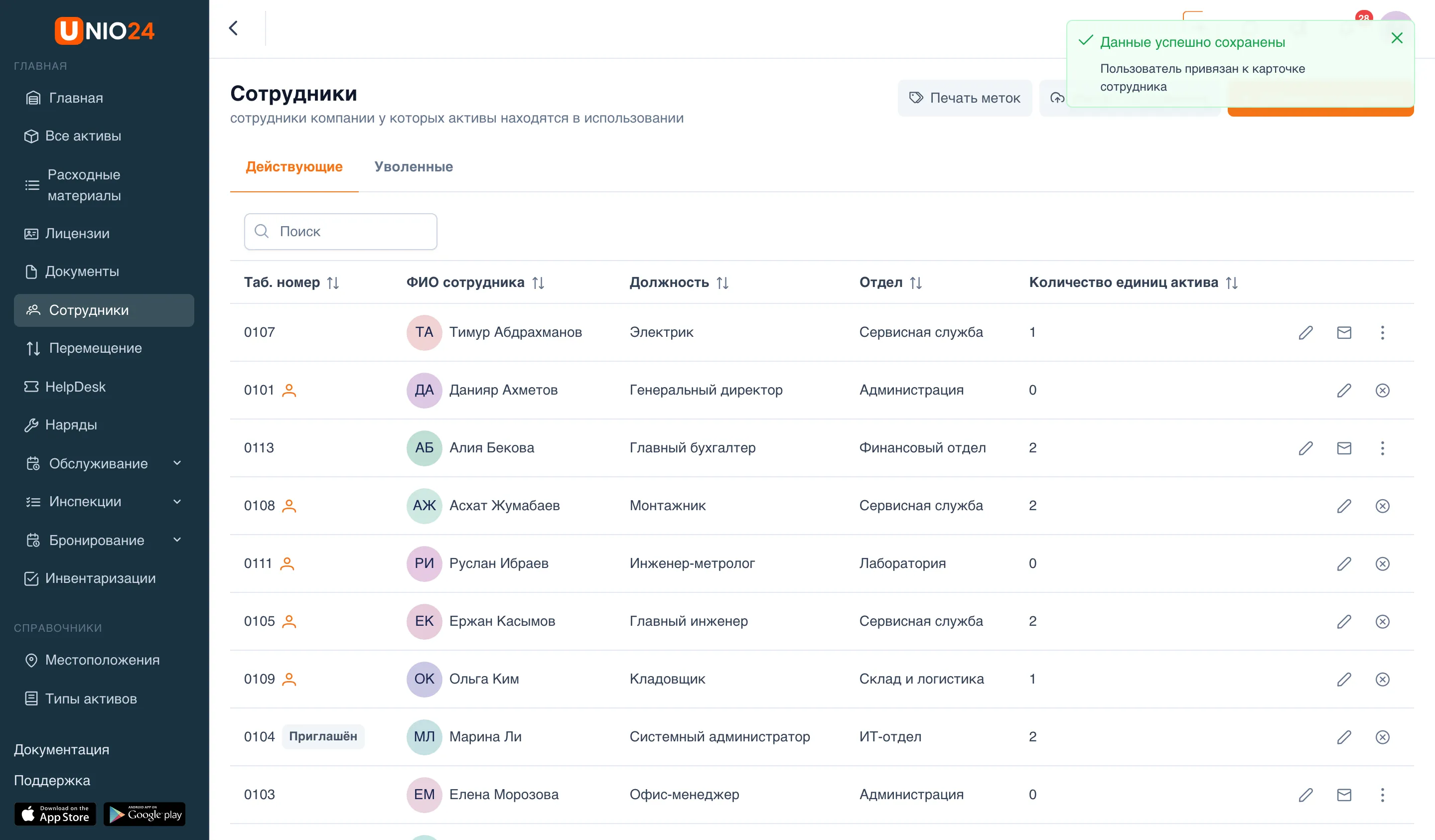Open more options for Тимур Абдрахманов

point(1382,333)
